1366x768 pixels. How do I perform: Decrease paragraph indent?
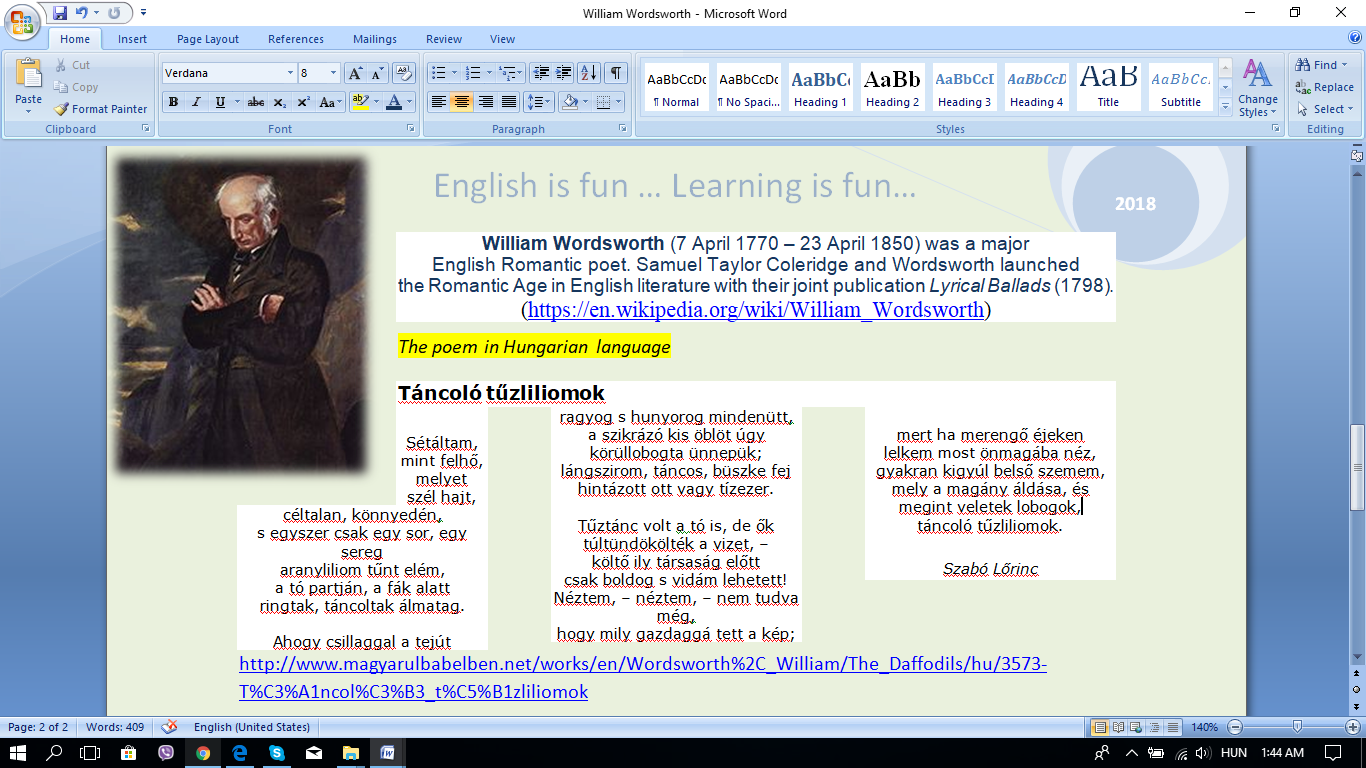click(x=541, y=73)
